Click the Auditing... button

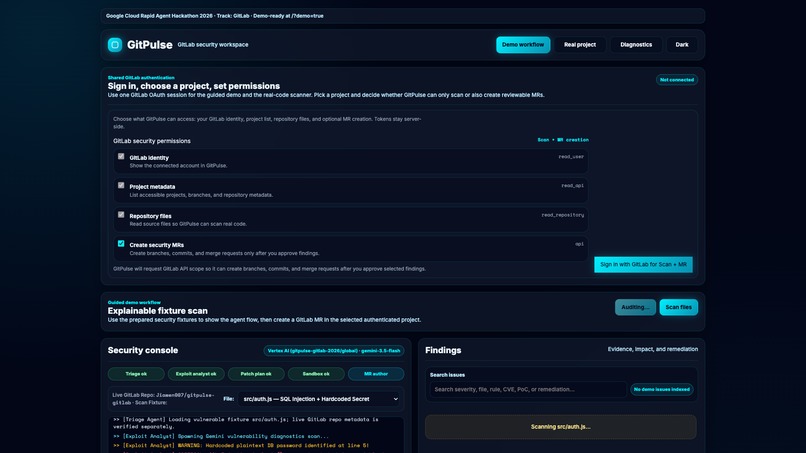pos(635,307)
